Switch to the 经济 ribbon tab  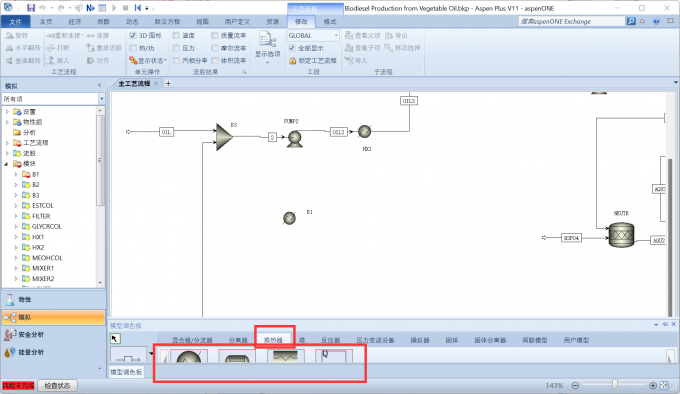pos(75,22)
